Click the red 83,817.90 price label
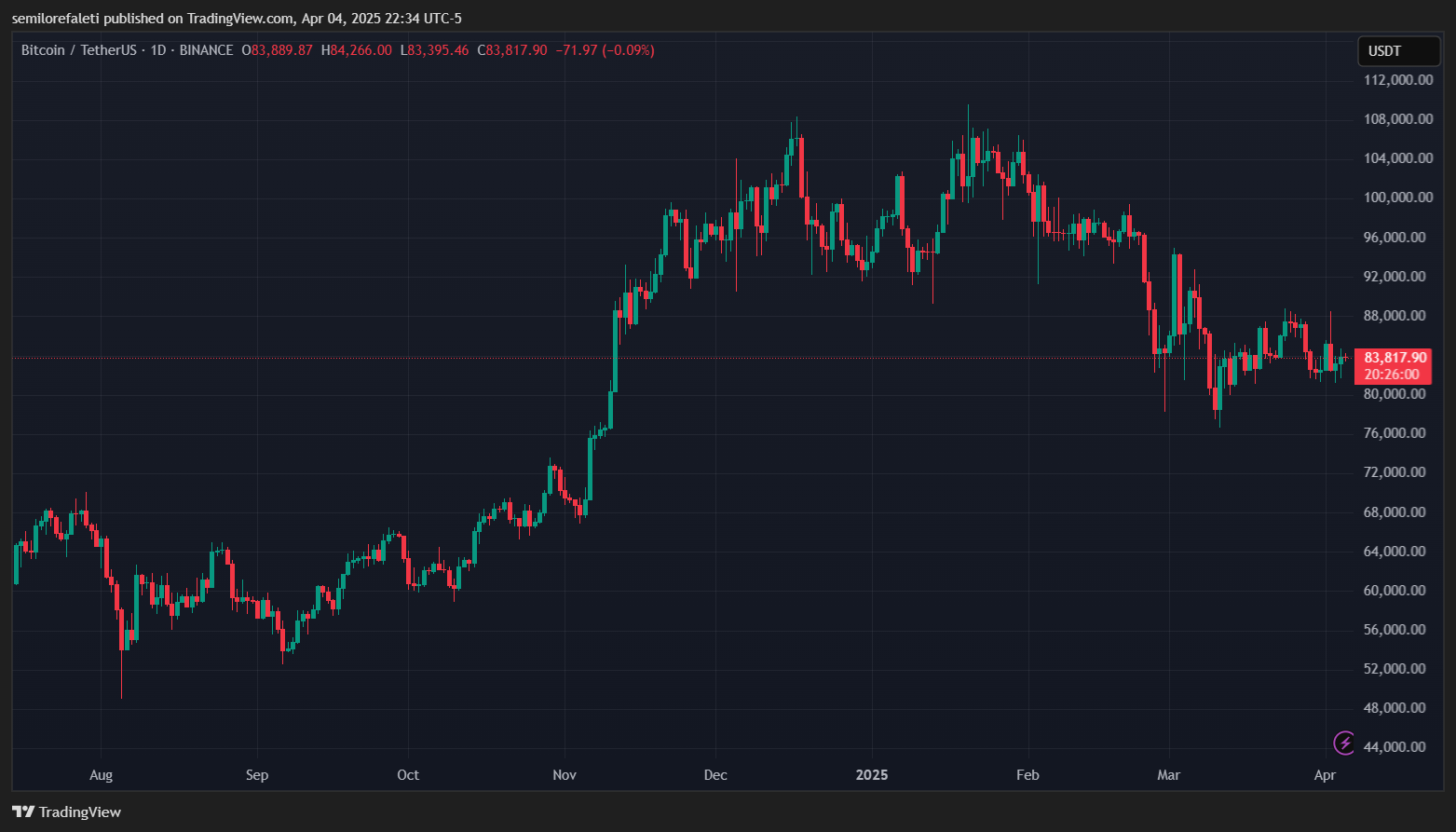1456x832 pixels. (1395, 357)
